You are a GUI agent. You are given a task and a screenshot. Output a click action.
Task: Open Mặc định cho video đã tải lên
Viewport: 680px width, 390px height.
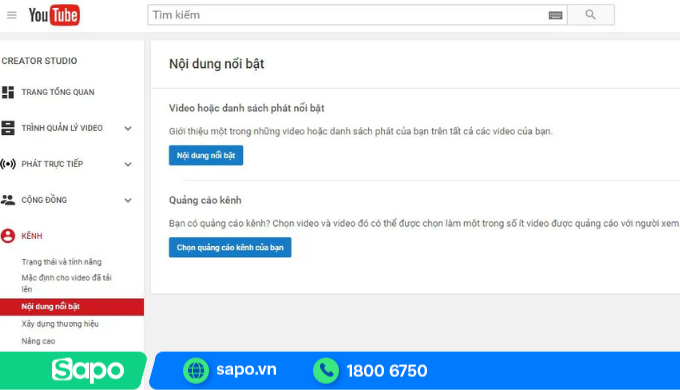[66, 283]
